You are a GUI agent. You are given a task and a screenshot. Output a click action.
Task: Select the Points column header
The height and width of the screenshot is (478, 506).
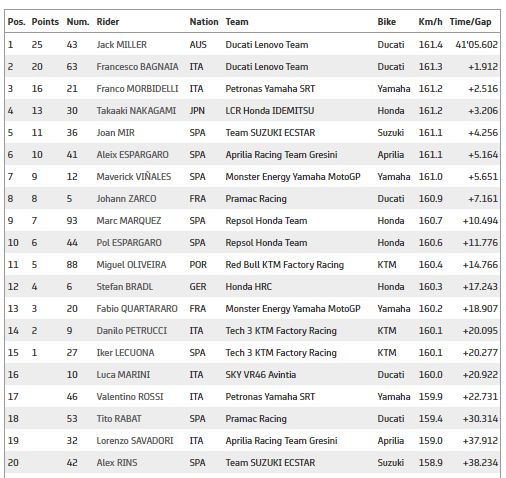coord(45,22)
